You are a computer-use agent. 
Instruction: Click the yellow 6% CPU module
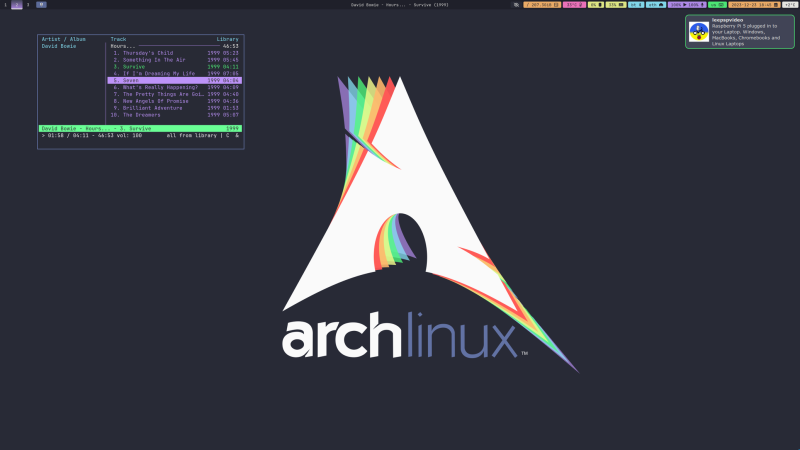[x=595, y=5]
